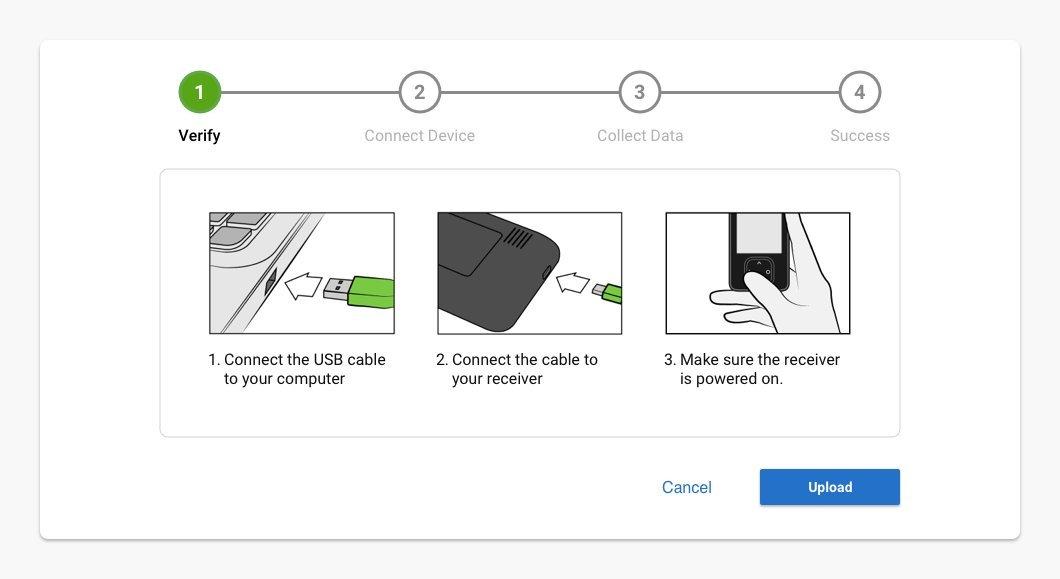Click the Verify step label
The image size is (1060, 579).
[199, 135]
